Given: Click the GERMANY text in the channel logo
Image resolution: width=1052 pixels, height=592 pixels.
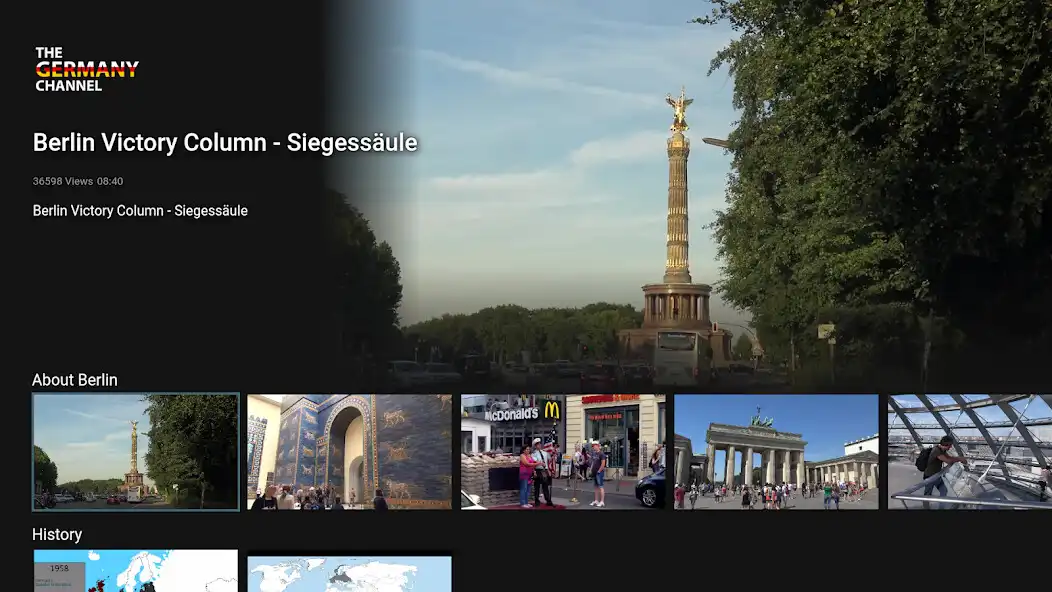Looking at the screenshot, I should point(86,70).
